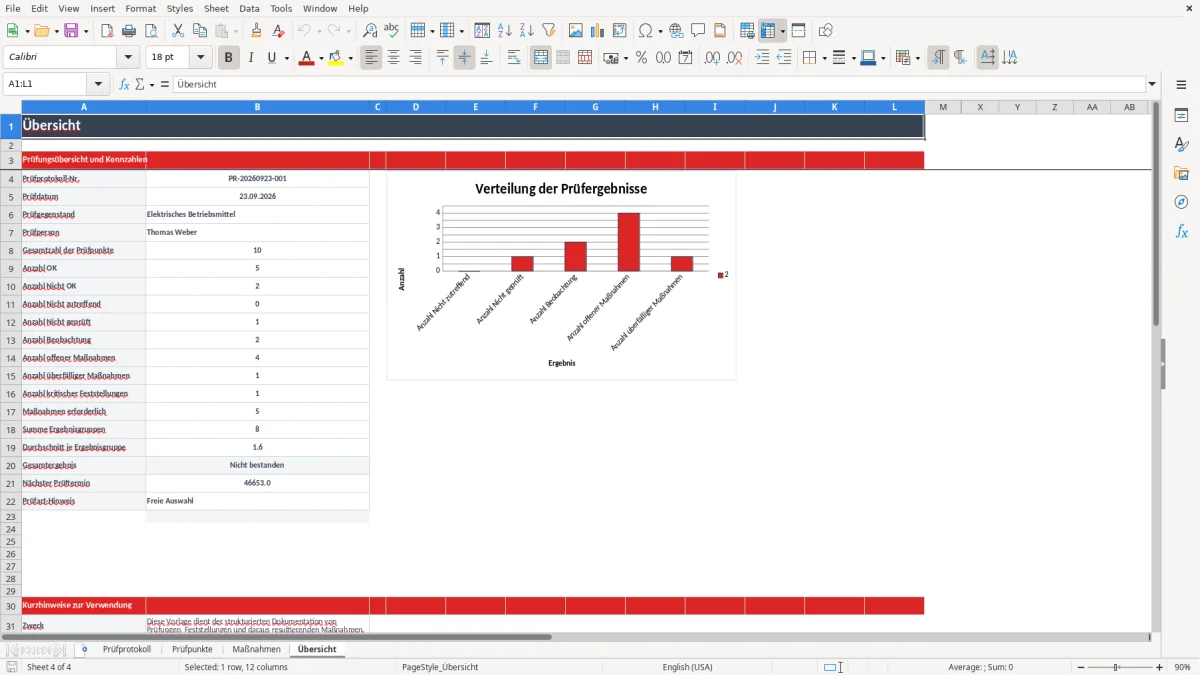Clear direct formatting
The height and width of the screenshot is (675, 1200).
279,31
